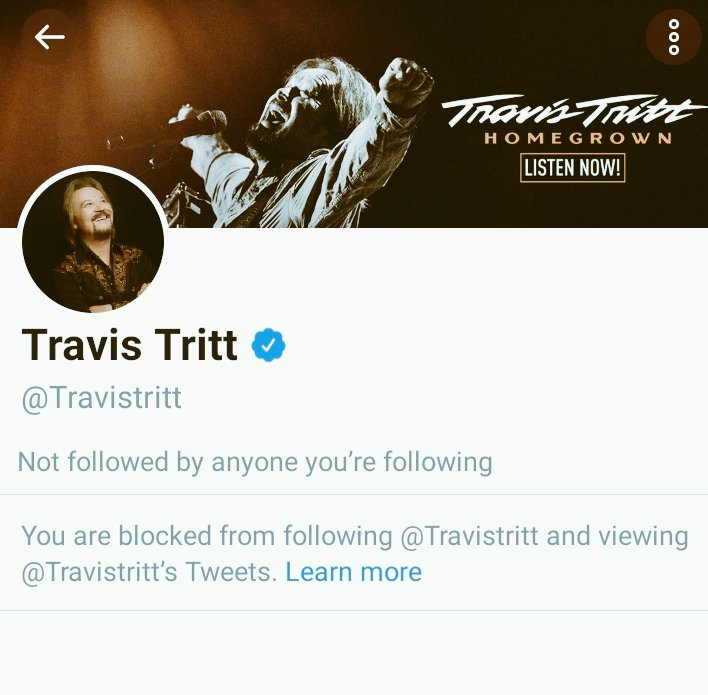
Task: Tap the HOMEGROWN album title text
Action: pyautogui.click(x=578, y=138)
